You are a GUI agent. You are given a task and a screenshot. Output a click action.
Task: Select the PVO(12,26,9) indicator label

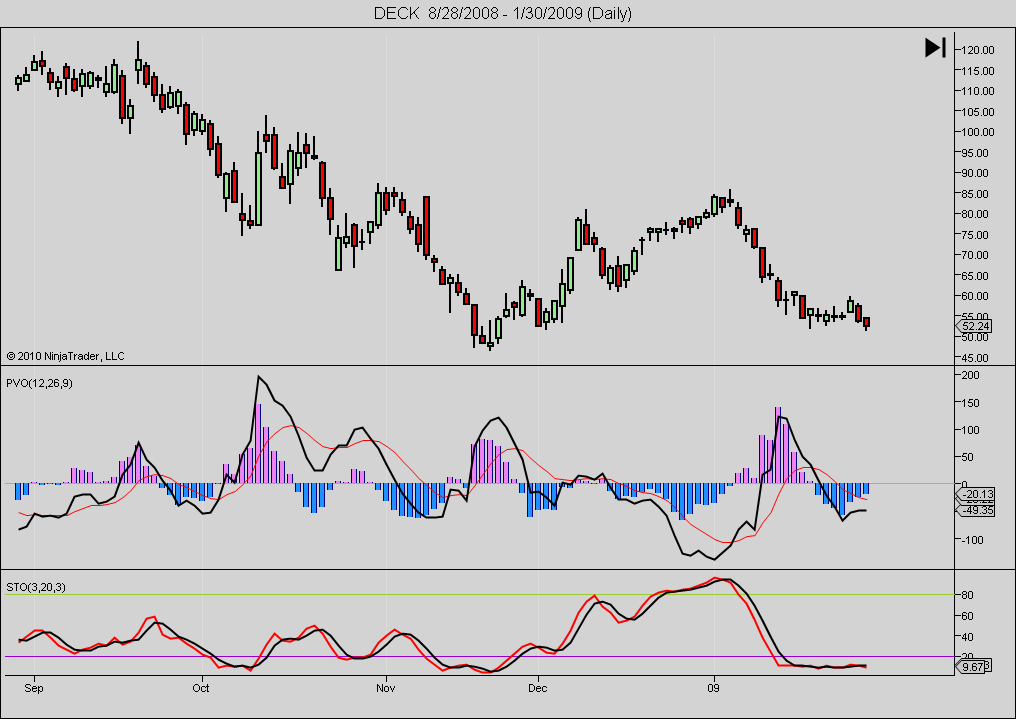(40, 383)
